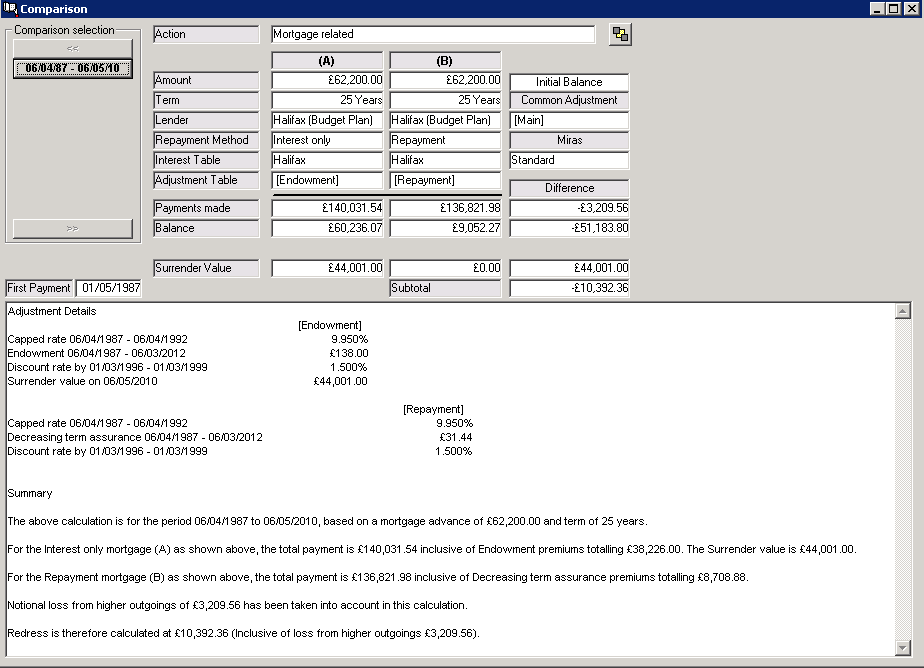
Task: Click the Common Adjustment button
Action: pos(569,100)
